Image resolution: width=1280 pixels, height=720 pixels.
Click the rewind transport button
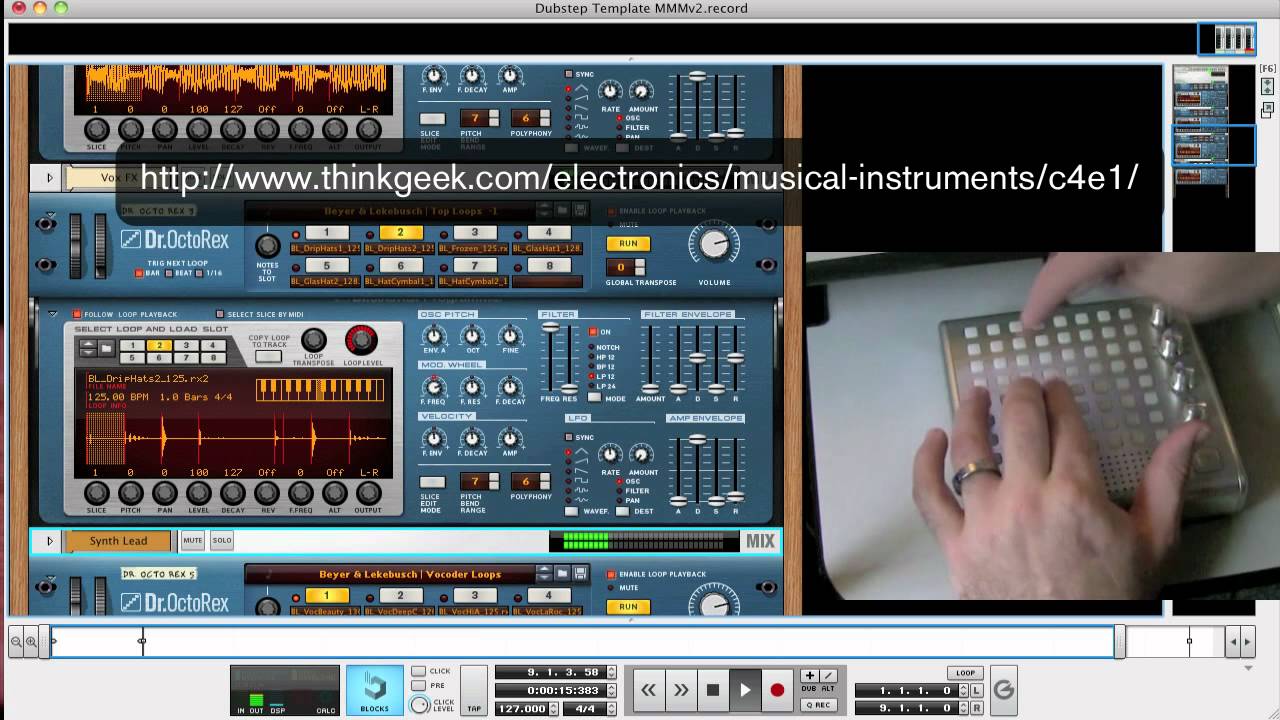click(x=648, y=690)
